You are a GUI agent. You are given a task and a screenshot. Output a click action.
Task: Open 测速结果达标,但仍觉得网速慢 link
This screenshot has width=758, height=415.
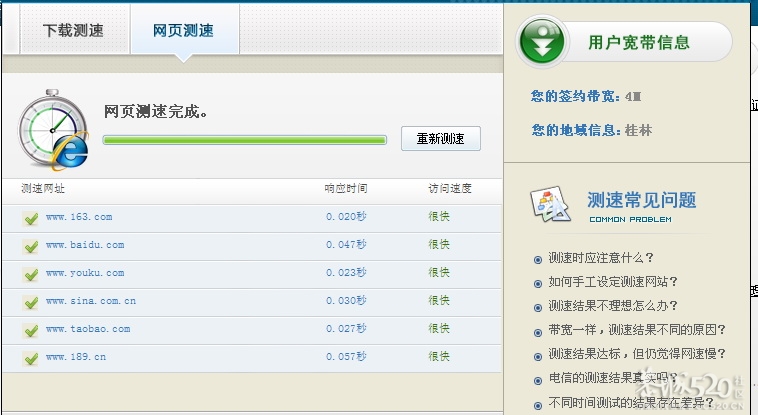[x=636, y=354]
